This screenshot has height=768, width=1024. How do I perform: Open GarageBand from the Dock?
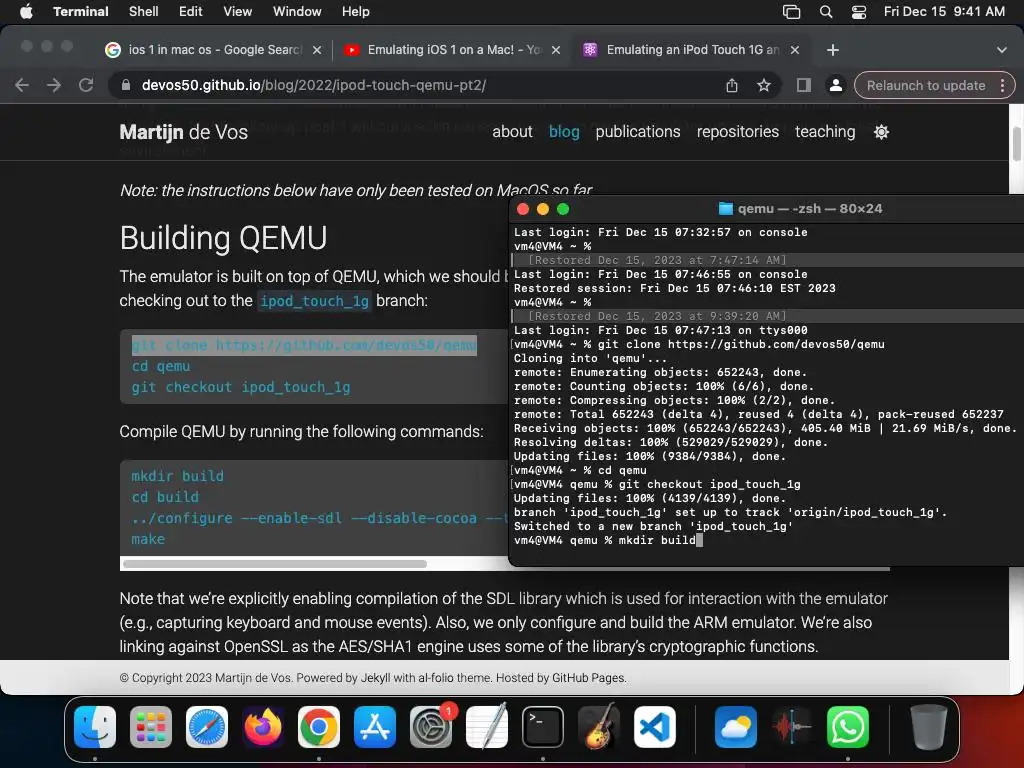pos(599,727)
